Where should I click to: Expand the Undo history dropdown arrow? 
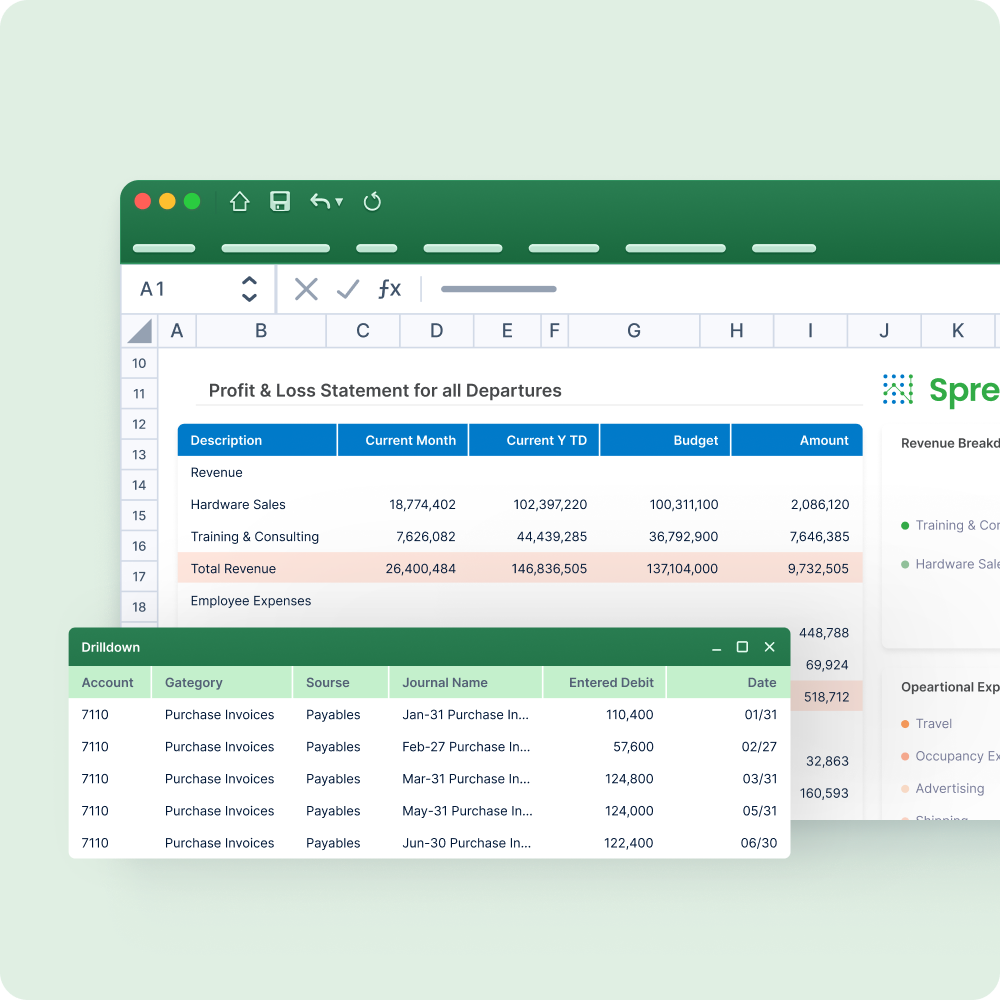coord(338,202)
